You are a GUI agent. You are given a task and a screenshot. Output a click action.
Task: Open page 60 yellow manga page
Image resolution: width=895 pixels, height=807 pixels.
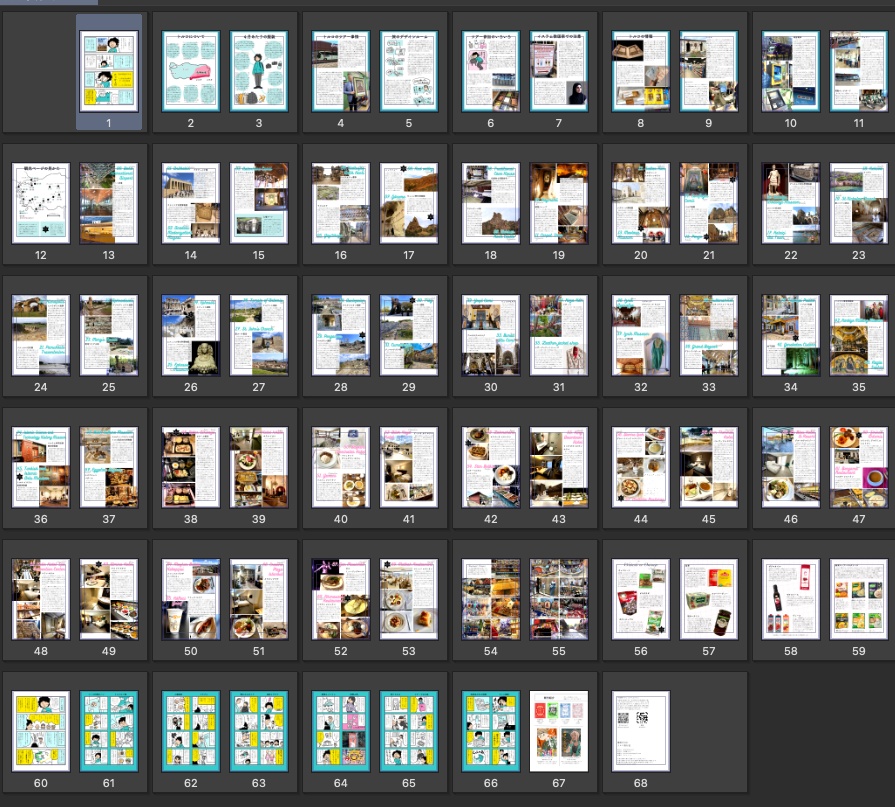pos(41,731)
